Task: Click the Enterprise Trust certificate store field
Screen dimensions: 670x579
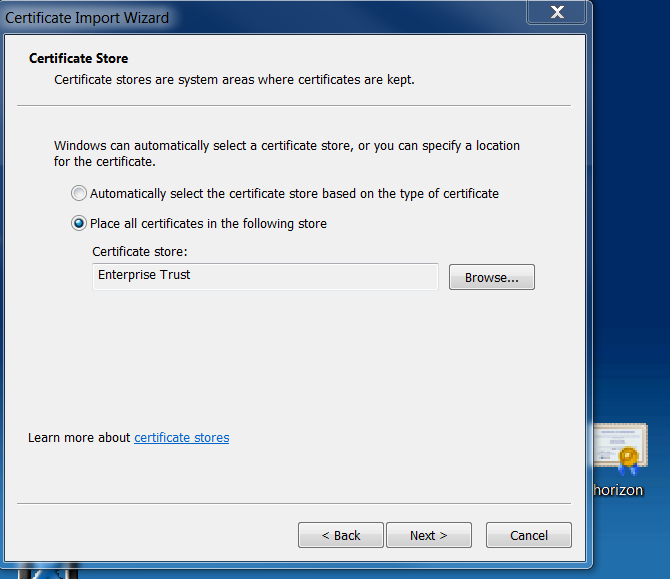Action: (265, 276)
